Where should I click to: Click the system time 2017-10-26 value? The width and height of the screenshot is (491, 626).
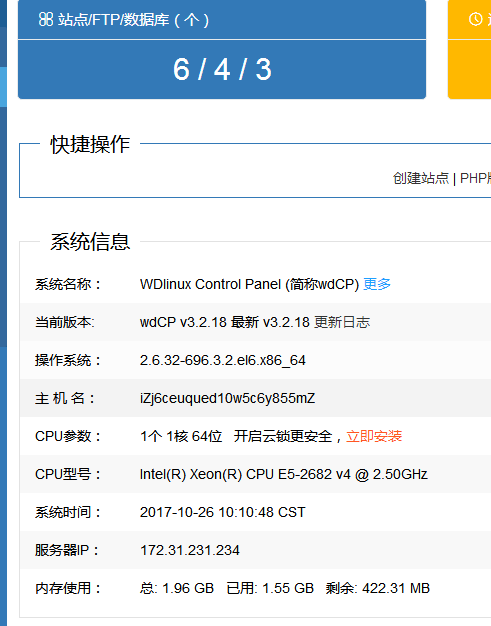click(222, 512)
